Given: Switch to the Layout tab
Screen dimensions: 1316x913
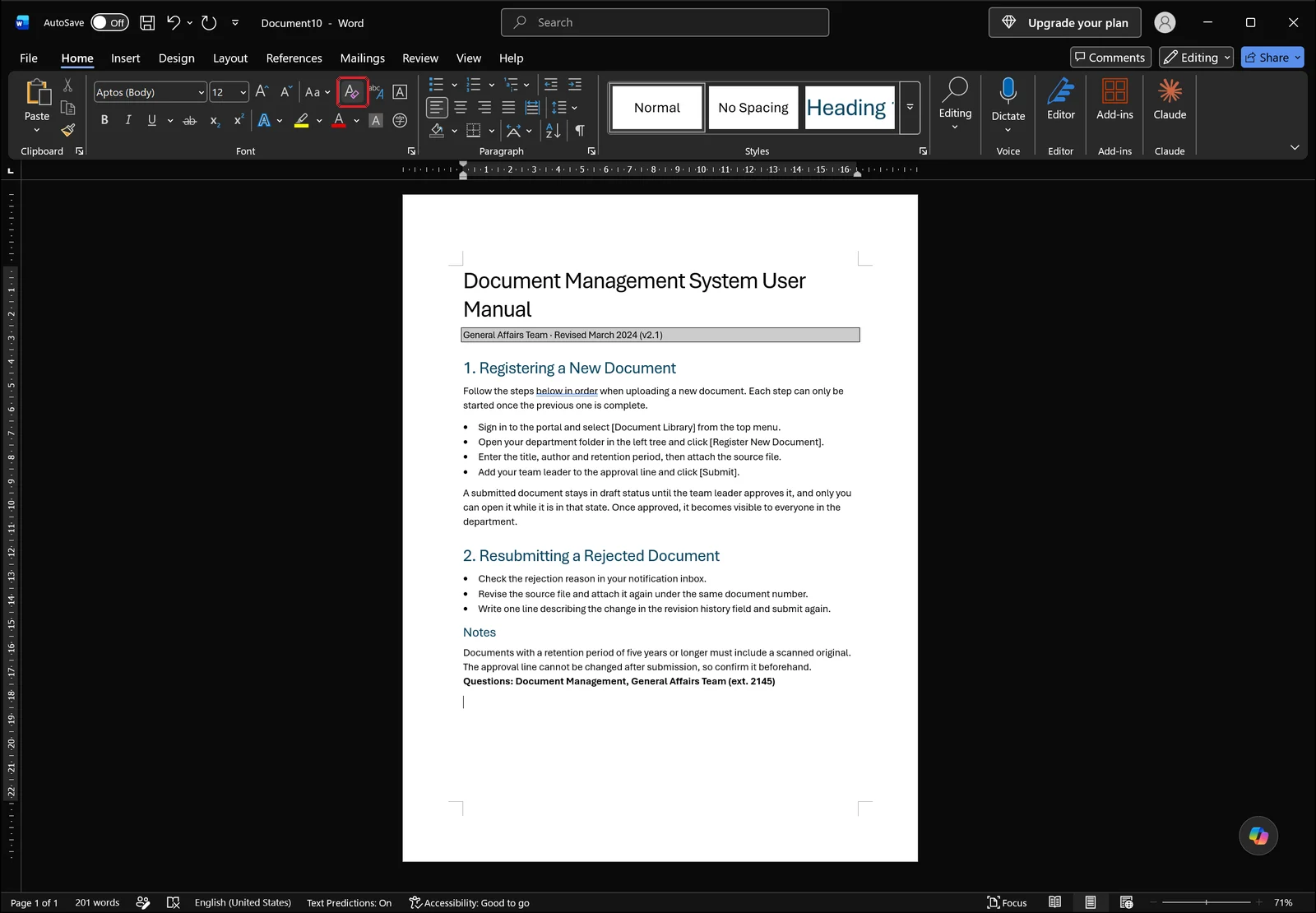Looking at the screenshot, I should (x=230, y=58).
